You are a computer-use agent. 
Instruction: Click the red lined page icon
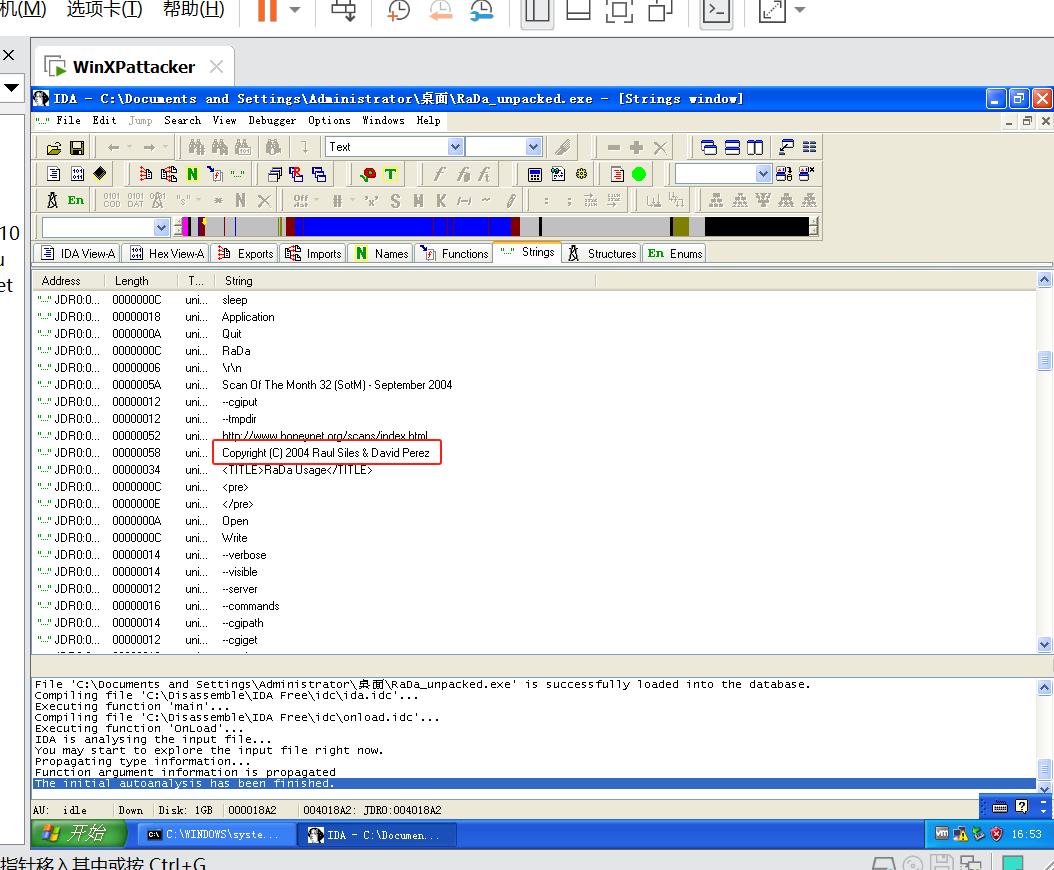tap(617, 175)
